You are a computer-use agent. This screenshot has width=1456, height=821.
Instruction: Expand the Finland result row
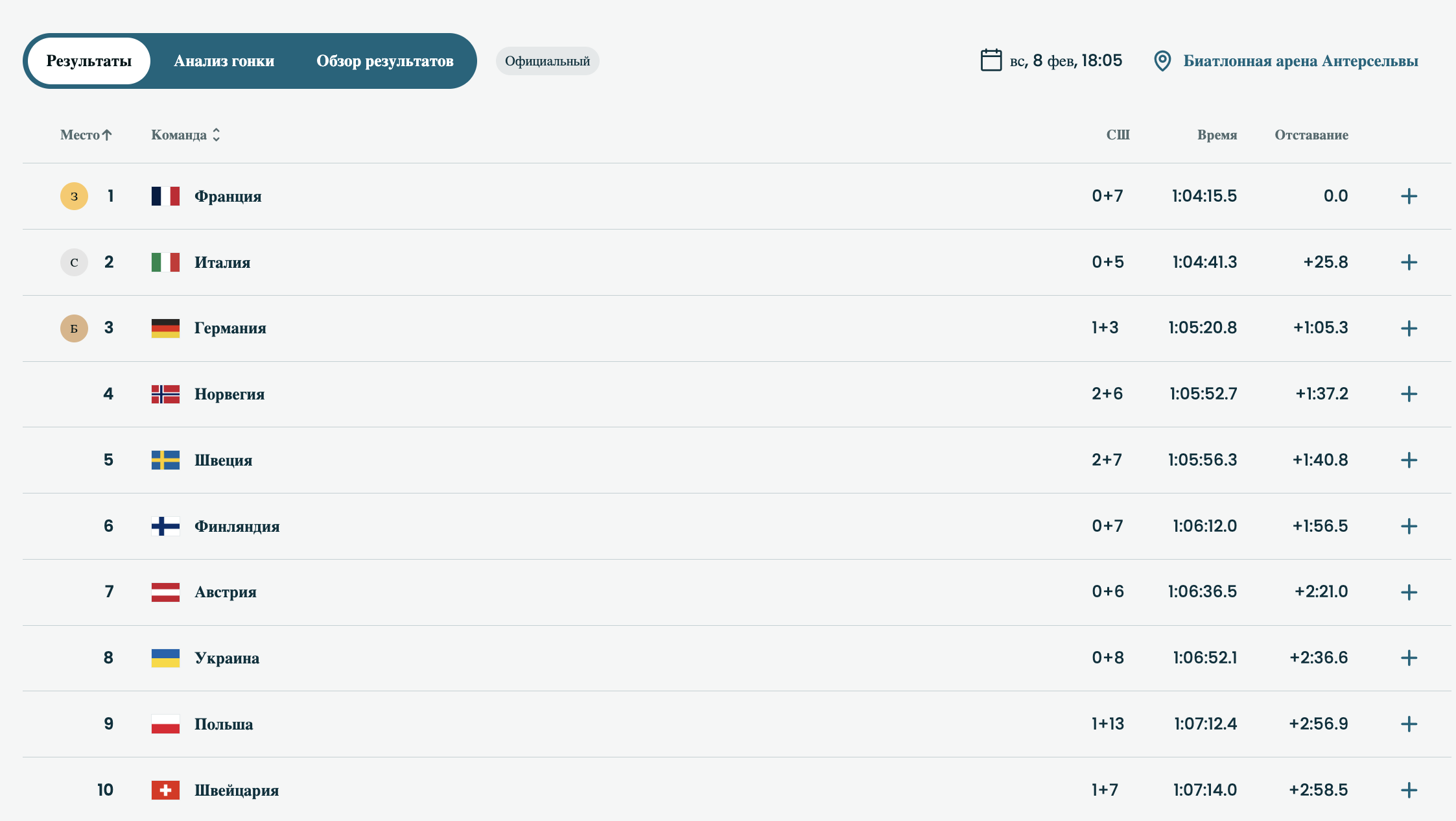[x=1409, y=526]
